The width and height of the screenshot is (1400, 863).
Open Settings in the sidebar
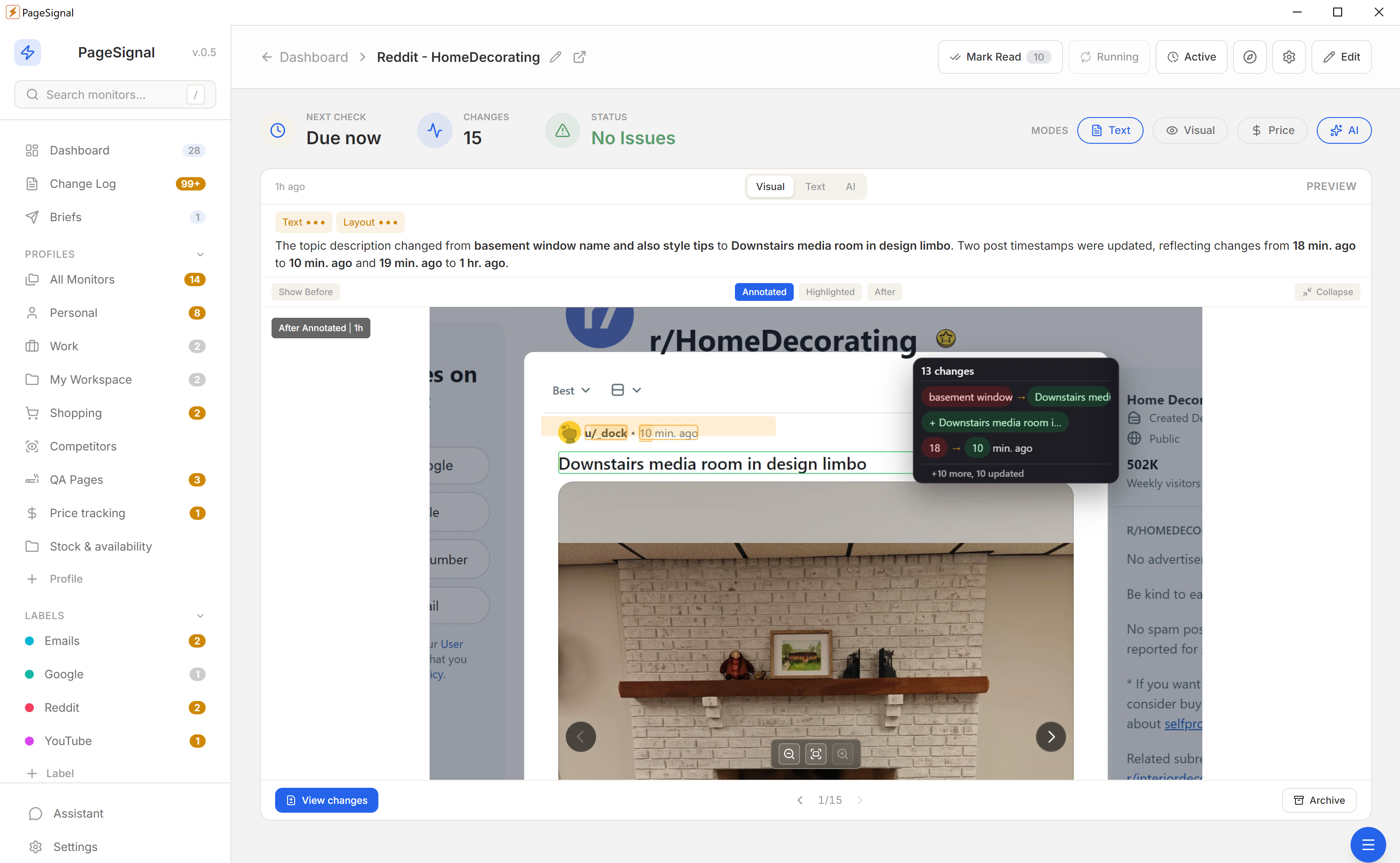pos(115,847)
